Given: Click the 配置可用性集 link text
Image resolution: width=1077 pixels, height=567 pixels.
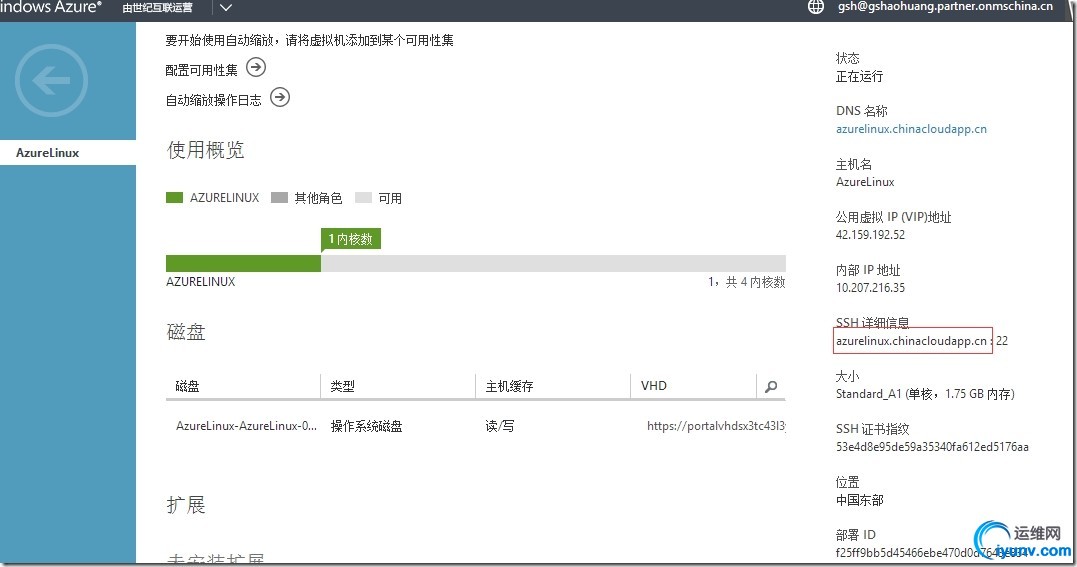Looking at the screenshot, I should (201, 70).
